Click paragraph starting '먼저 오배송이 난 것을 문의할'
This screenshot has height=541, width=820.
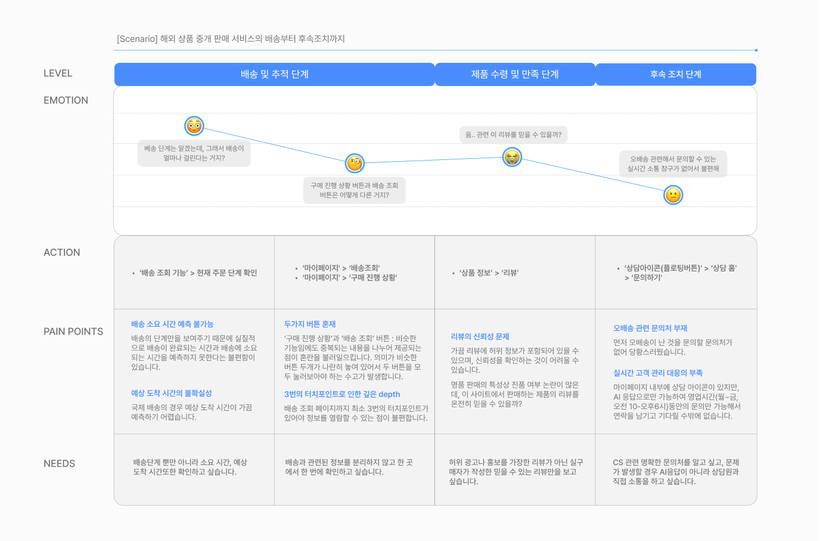[673, 347]
